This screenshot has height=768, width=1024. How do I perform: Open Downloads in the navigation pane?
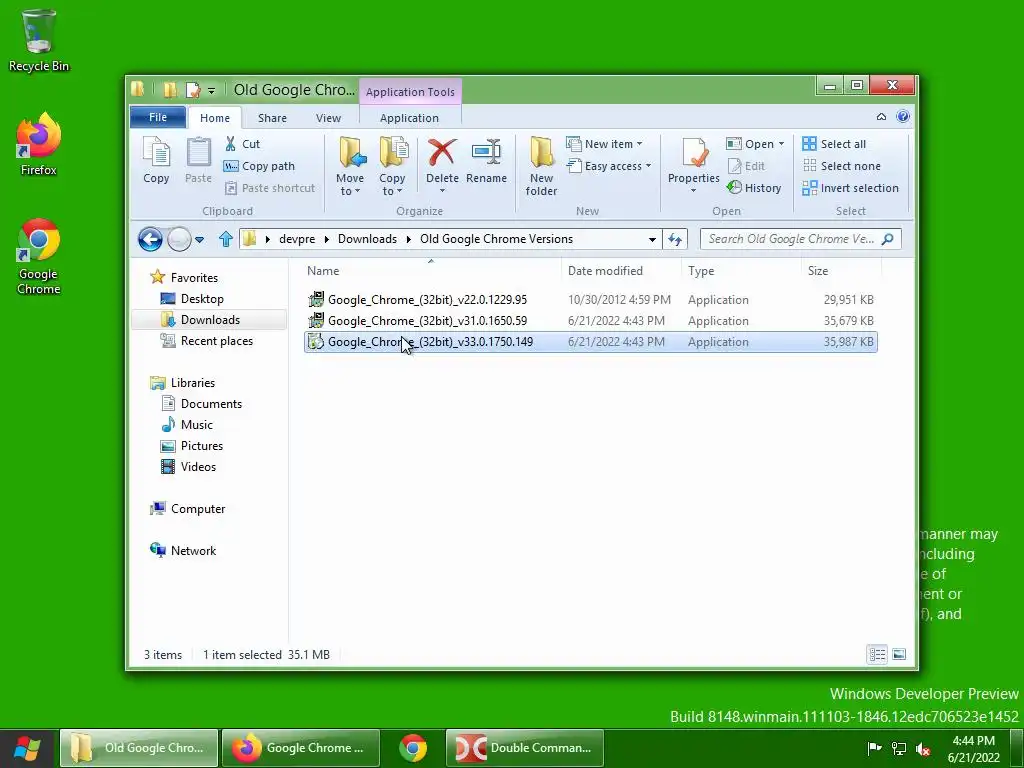[x=210, y=319]
